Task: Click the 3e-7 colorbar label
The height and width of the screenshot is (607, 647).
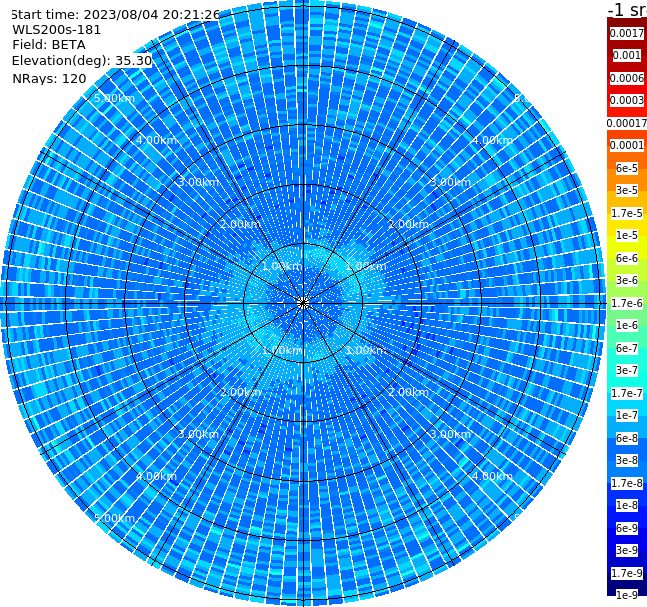Action: coord(627,370)
